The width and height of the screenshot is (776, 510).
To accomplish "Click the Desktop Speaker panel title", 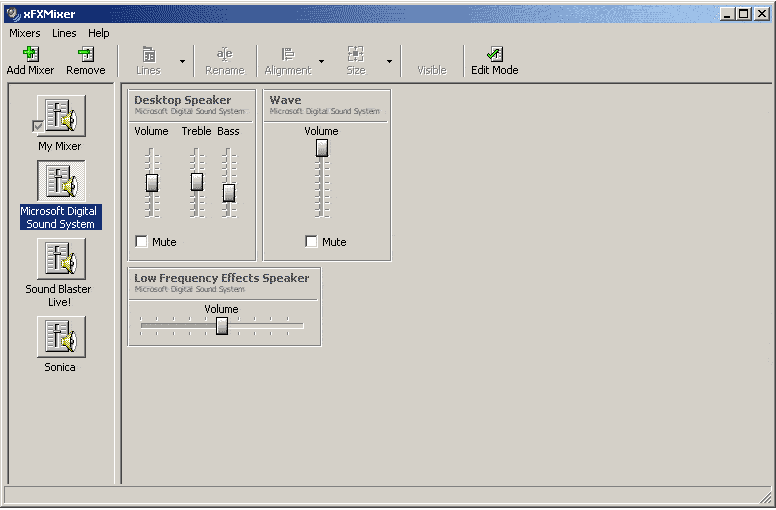I will coord(183,100).
